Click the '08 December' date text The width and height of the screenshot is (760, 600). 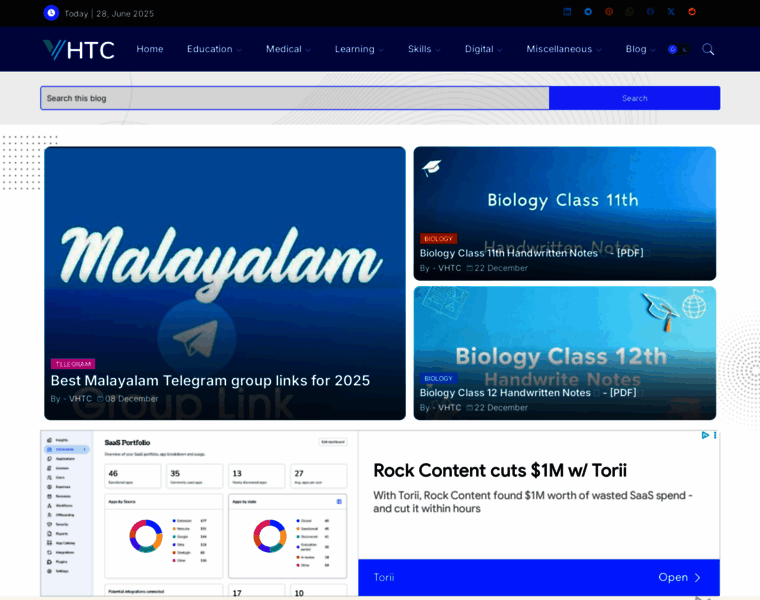(131, 398)
